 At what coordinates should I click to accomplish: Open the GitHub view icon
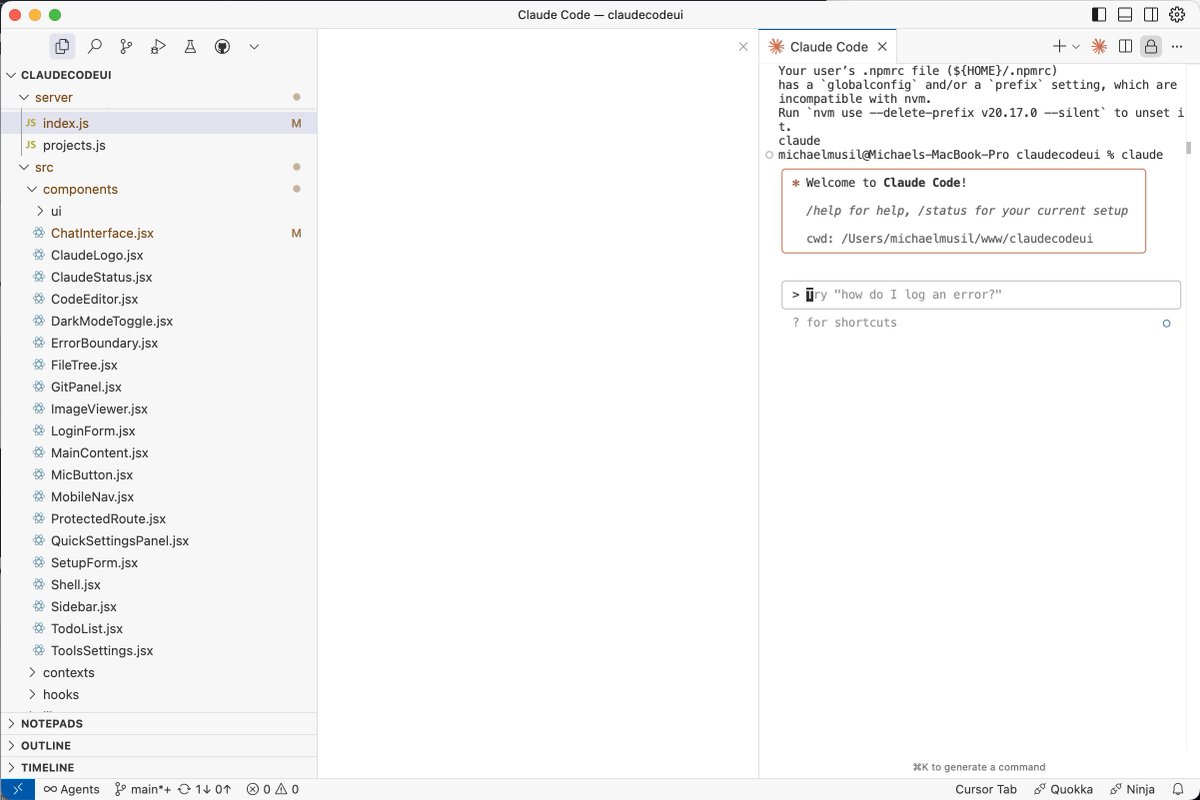222,46
